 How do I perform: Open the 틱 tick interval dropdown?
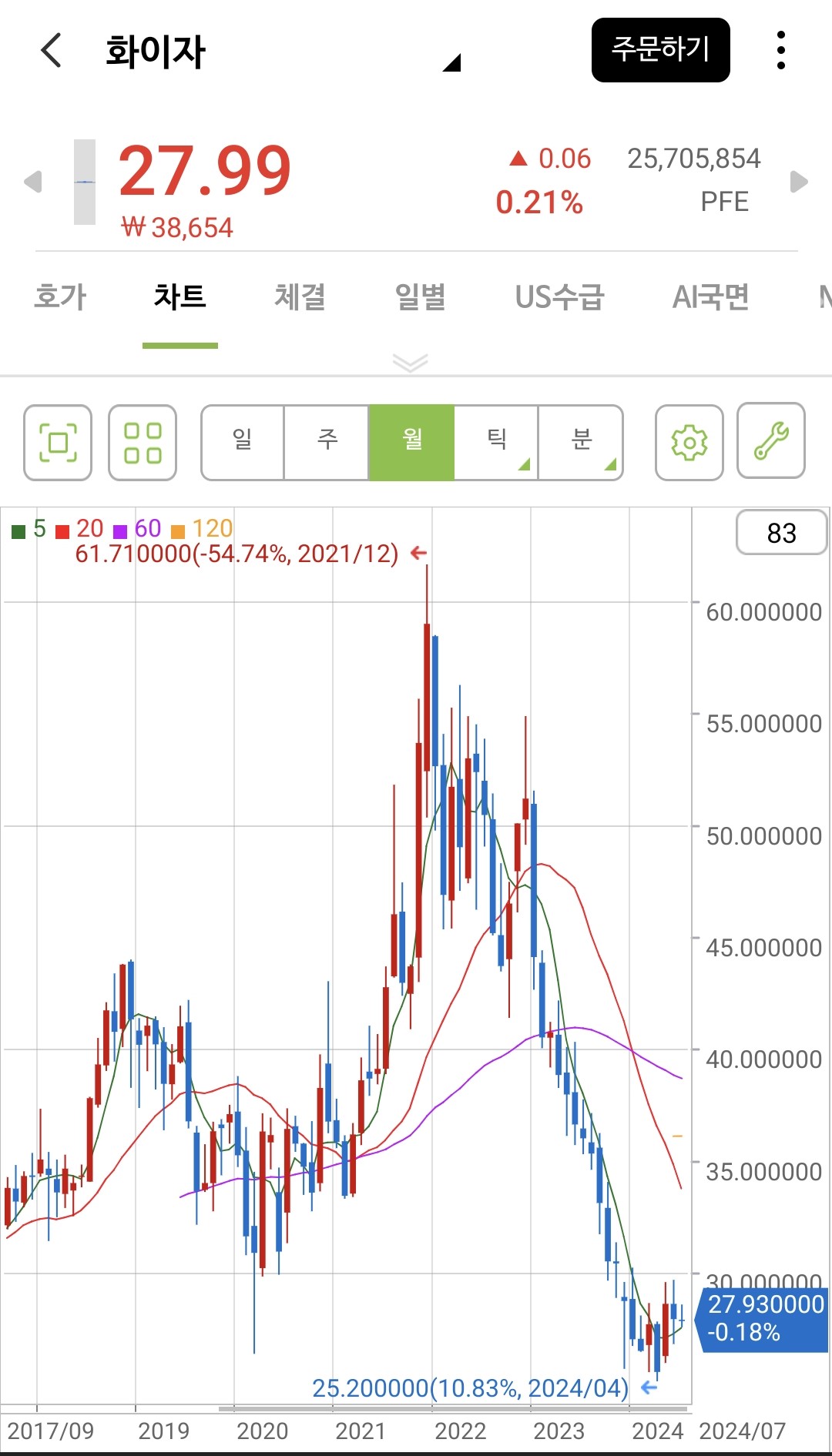[496, 443]
